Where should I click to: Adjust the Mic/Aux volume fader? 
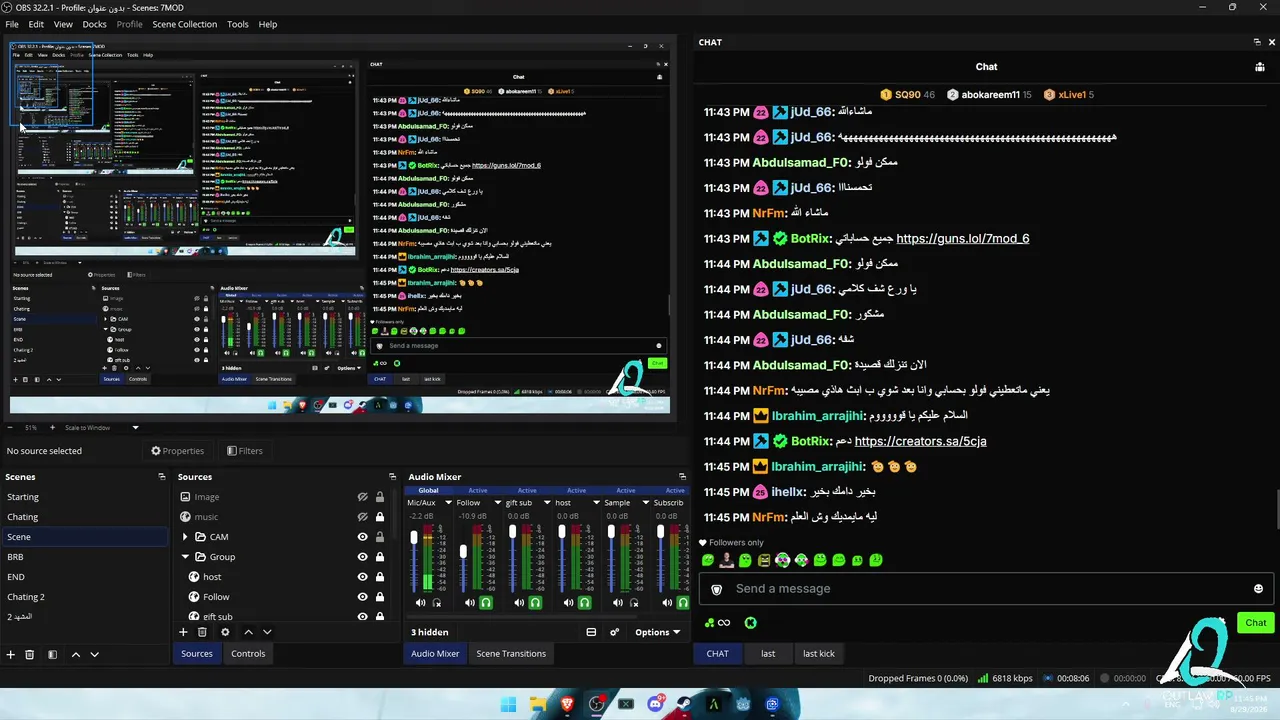click(414, 538)
